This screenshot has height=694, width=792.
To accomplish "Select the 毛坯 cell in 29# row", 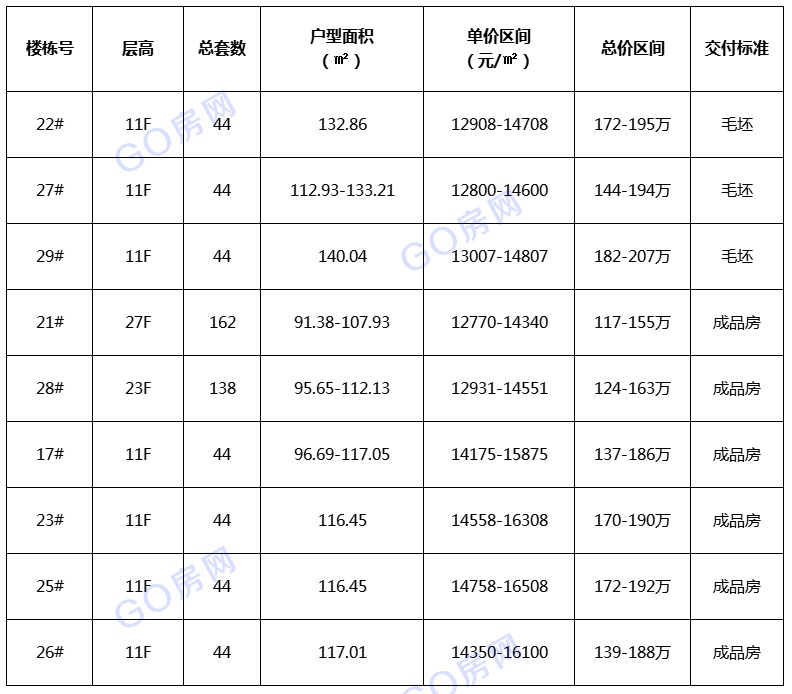I will tap(737, 257).
